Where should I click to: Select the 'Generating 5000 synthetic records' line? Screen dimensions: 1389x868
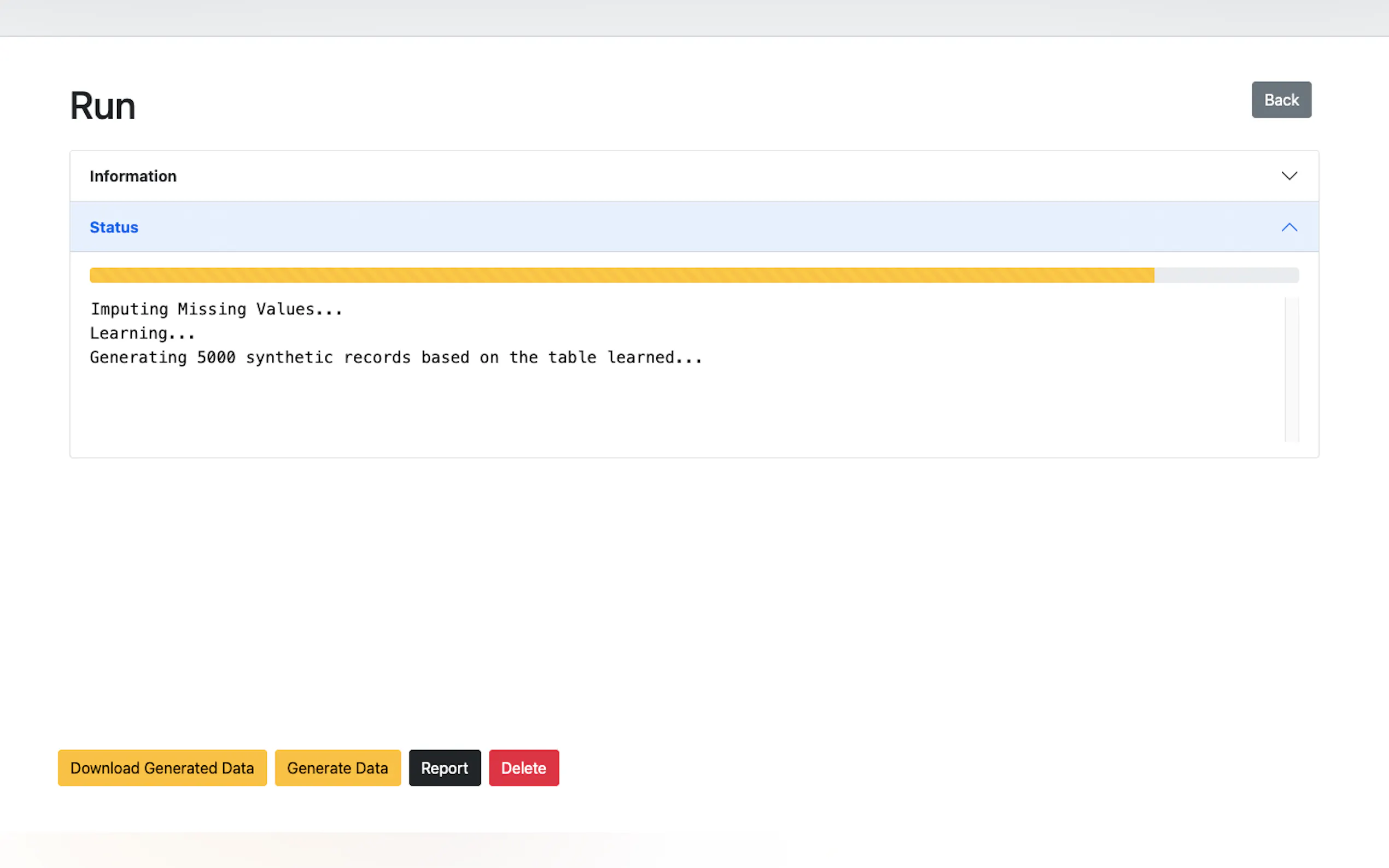(x=395, y=357)
